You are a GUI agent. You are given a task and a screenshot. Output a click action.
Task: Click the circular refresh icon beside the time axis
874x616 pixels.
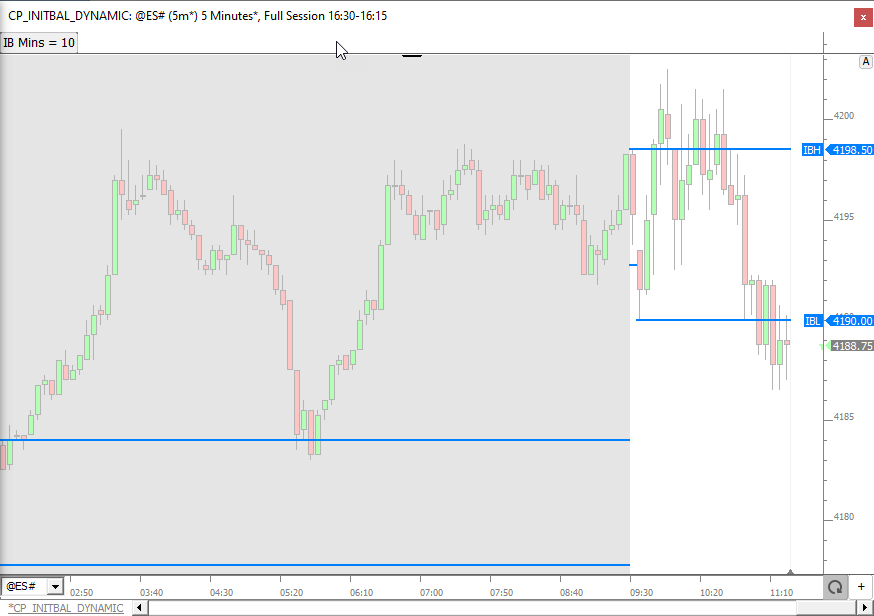click(834, 586)
